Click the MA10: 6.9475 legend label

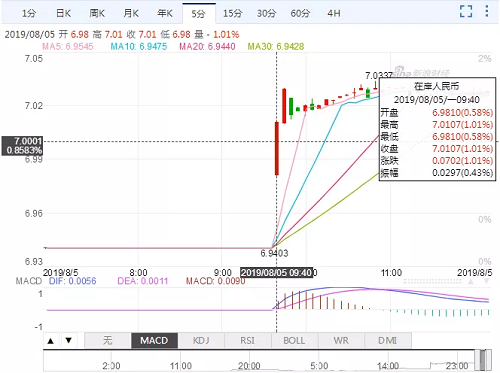click(x=139, y=46)
